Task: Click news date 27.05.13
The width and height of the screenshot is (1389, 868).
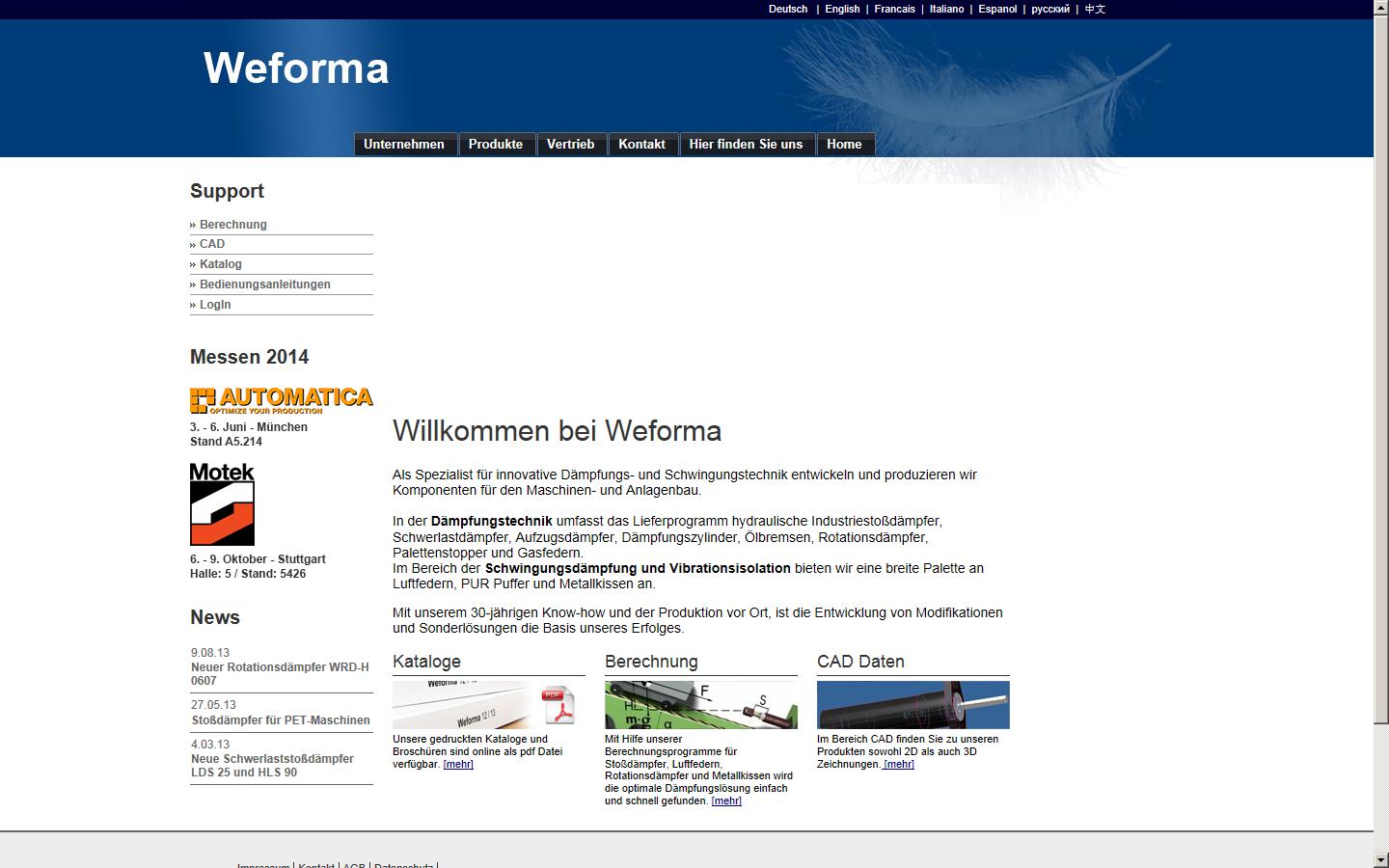Action: coord(213,705)
